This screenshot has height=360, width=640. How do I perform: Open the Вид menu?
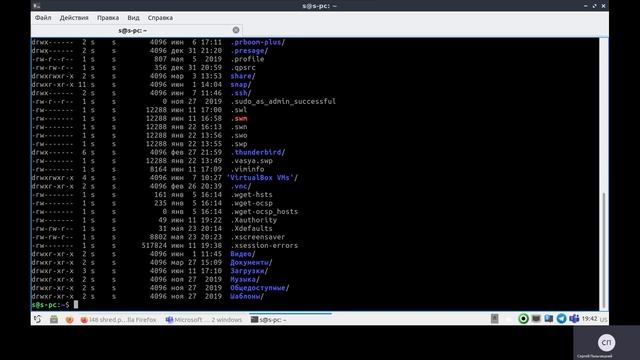coord(133,18)
